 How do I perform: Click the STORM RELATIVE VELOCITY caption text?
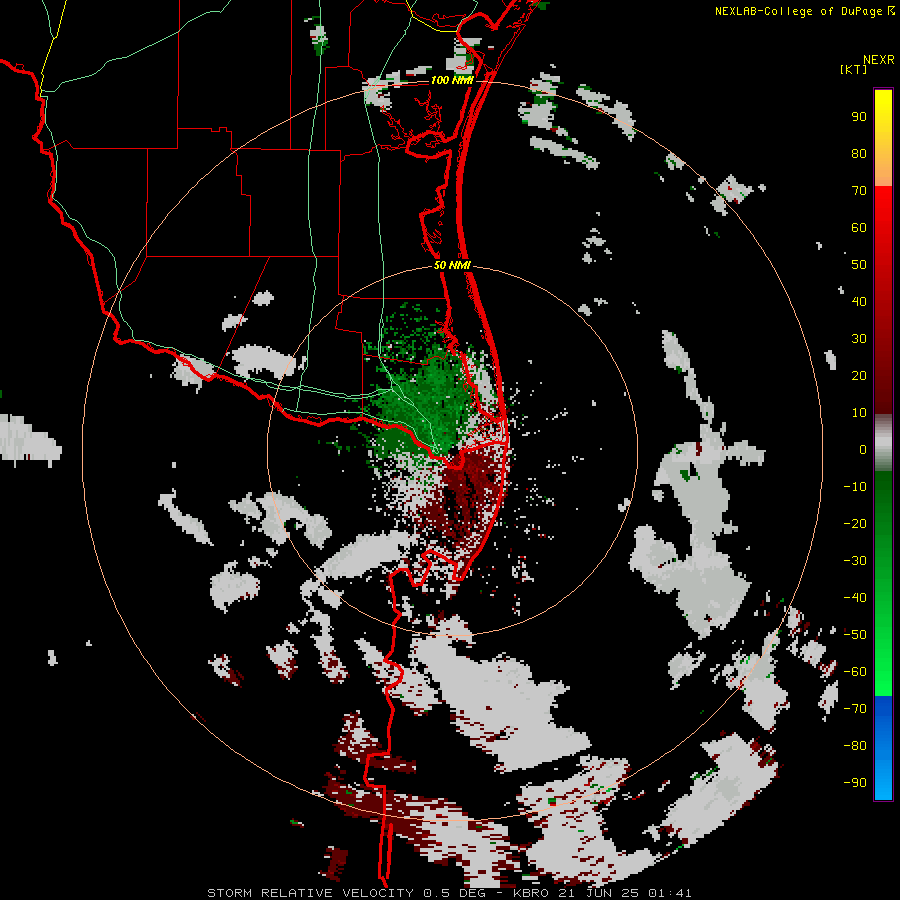pos(310,893)
